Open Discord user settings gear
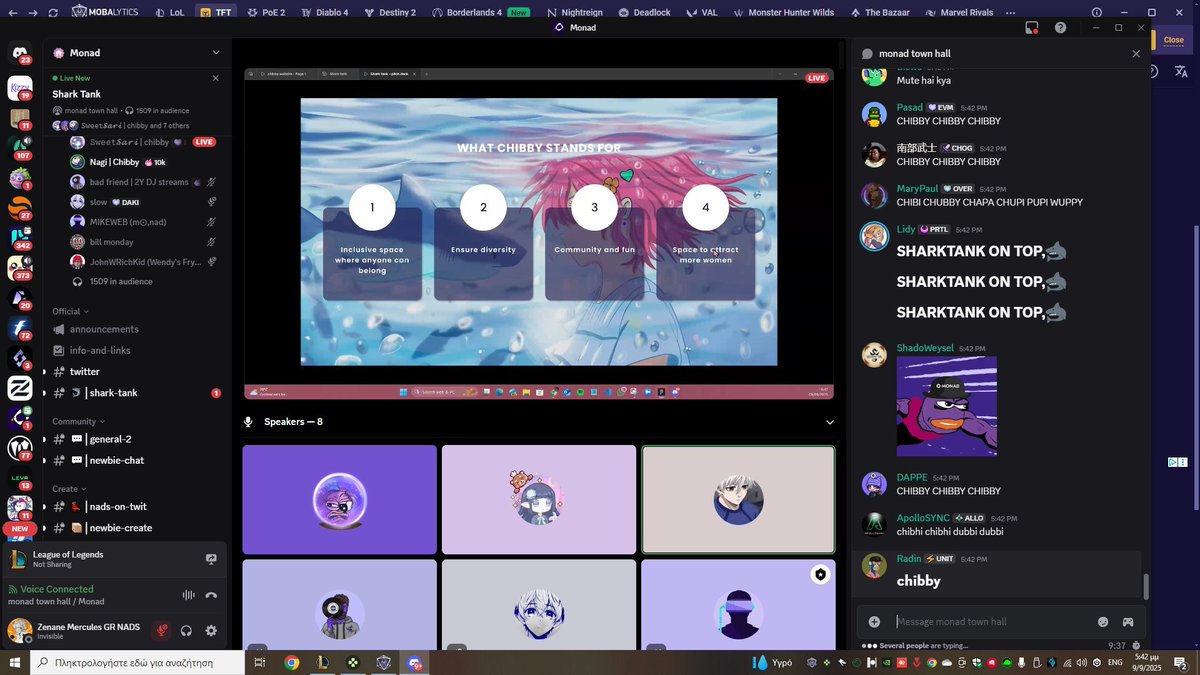This screenshot has width=1200, height=675. tap(211, 631)
